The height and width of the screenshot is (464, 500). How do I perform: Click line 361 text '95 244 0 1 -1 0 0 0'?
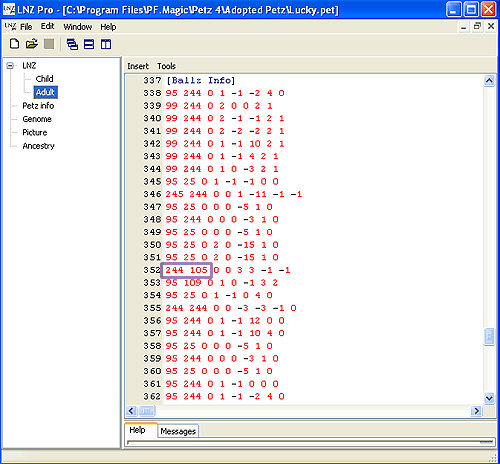(x=222, y=384)
